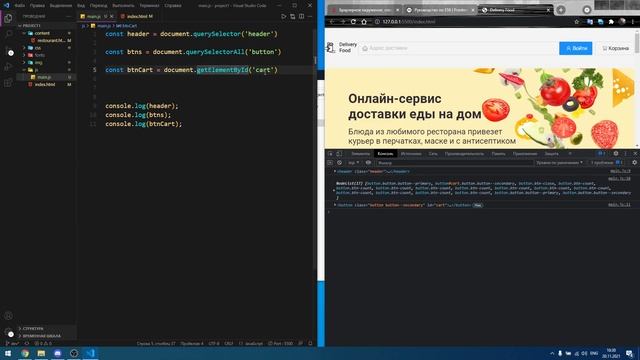
Task: Expand the Timeline section in Explorer sidebar
Action: coord(46,336)
